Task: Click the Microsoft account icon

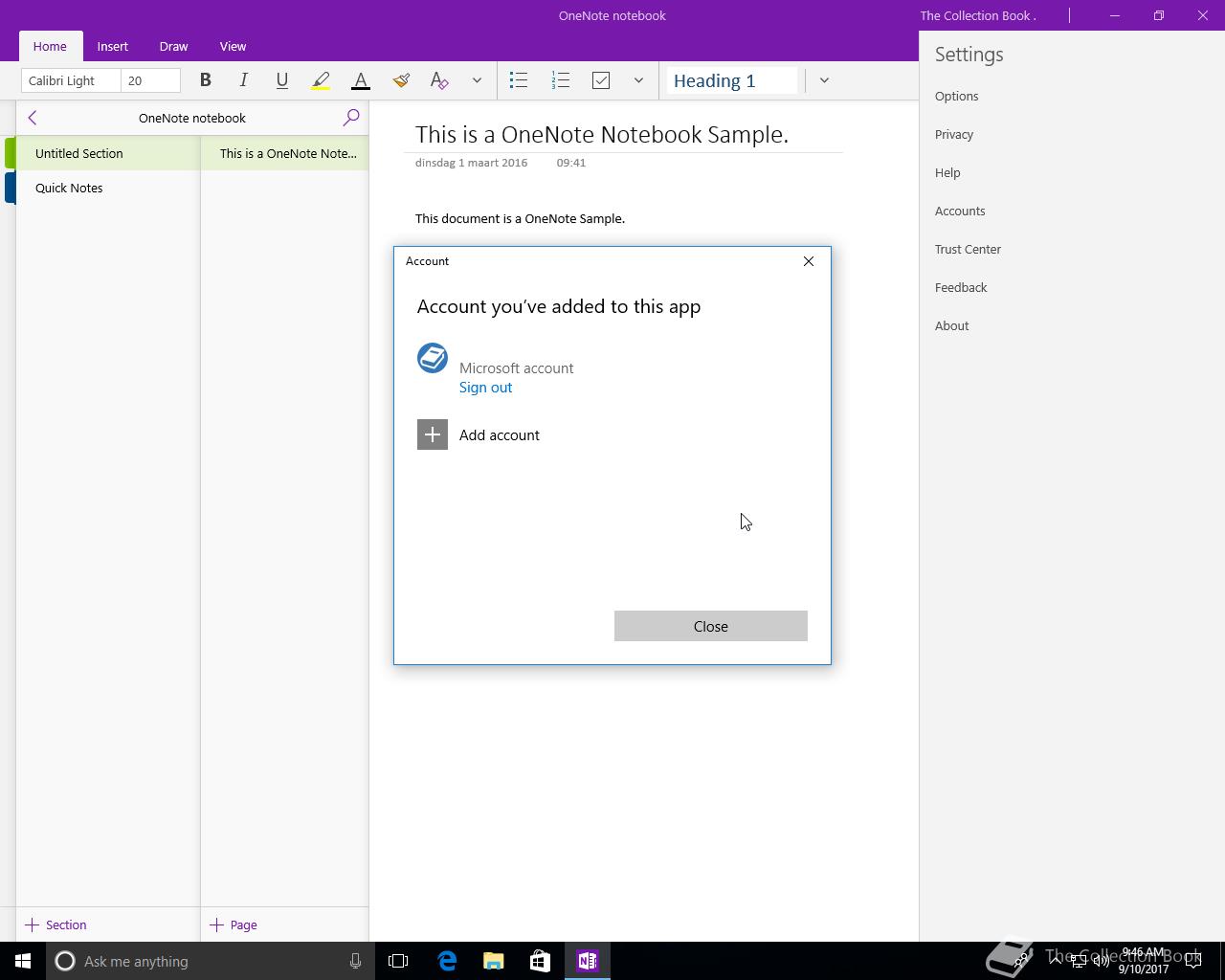Action: pos(433,358)
